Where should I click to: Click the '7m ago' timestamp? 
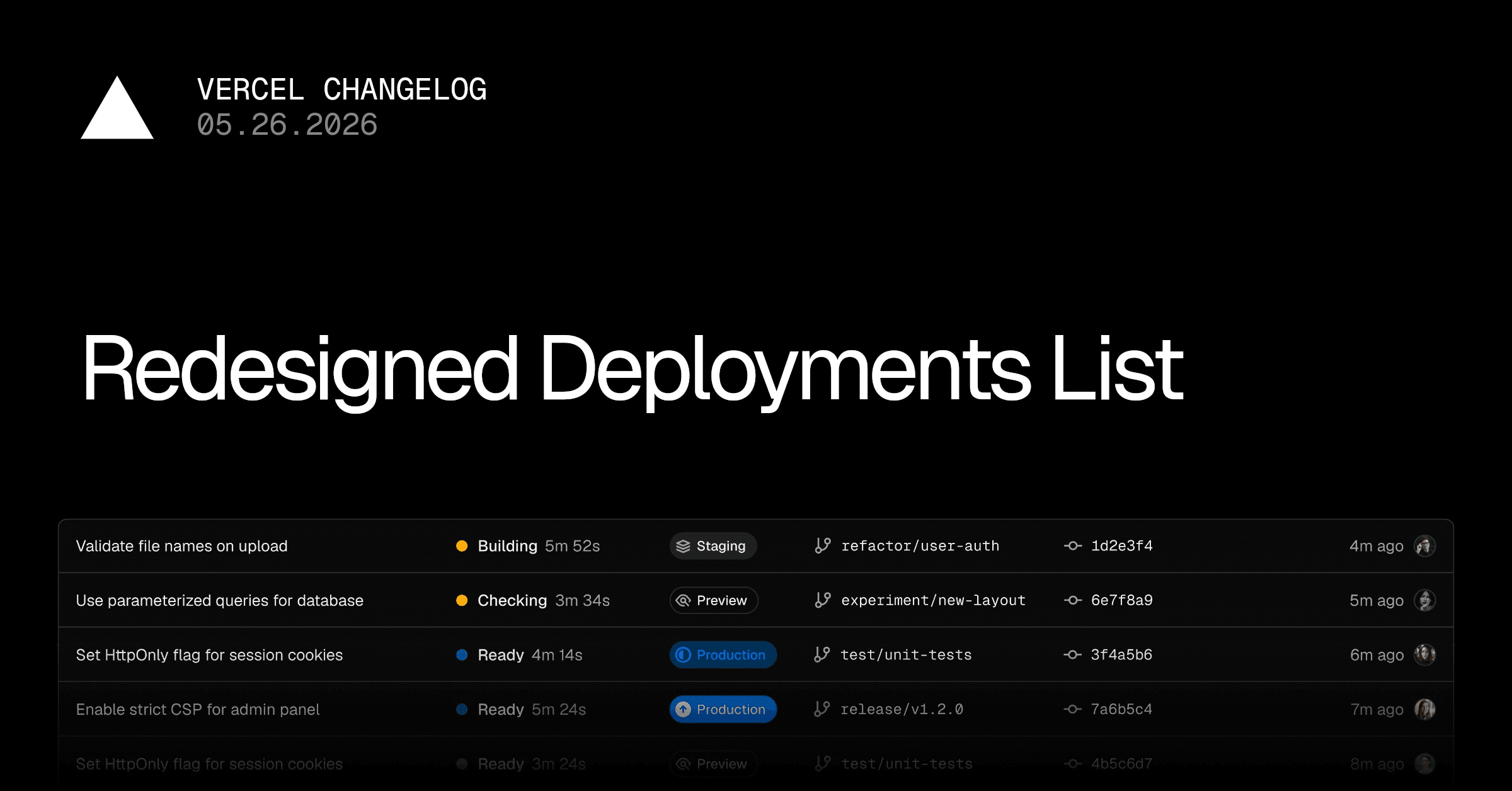click(1377, 709)
